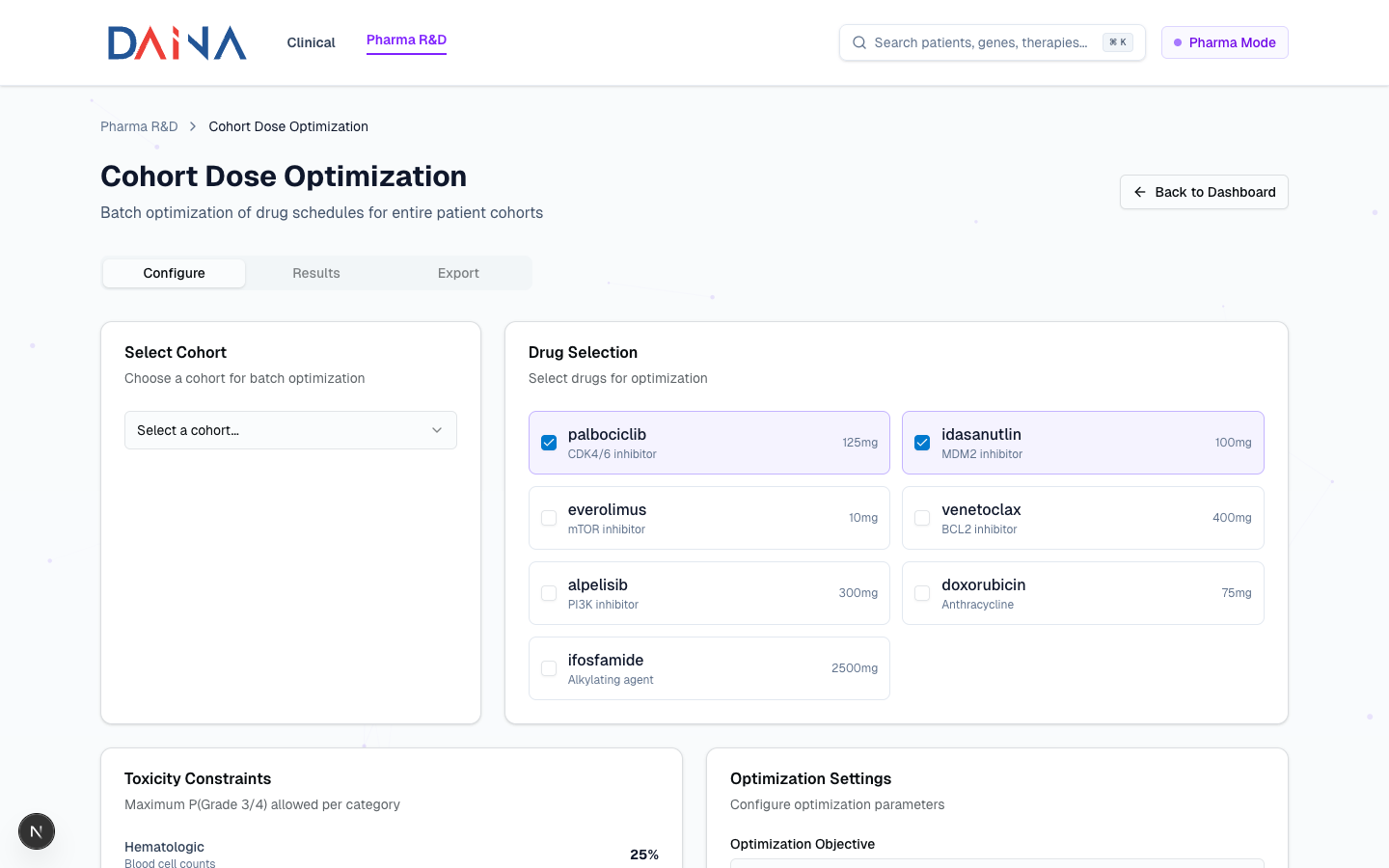1389x868 pixels.
Task: Enable the everolimus checkbox
Action: (549, 518)
